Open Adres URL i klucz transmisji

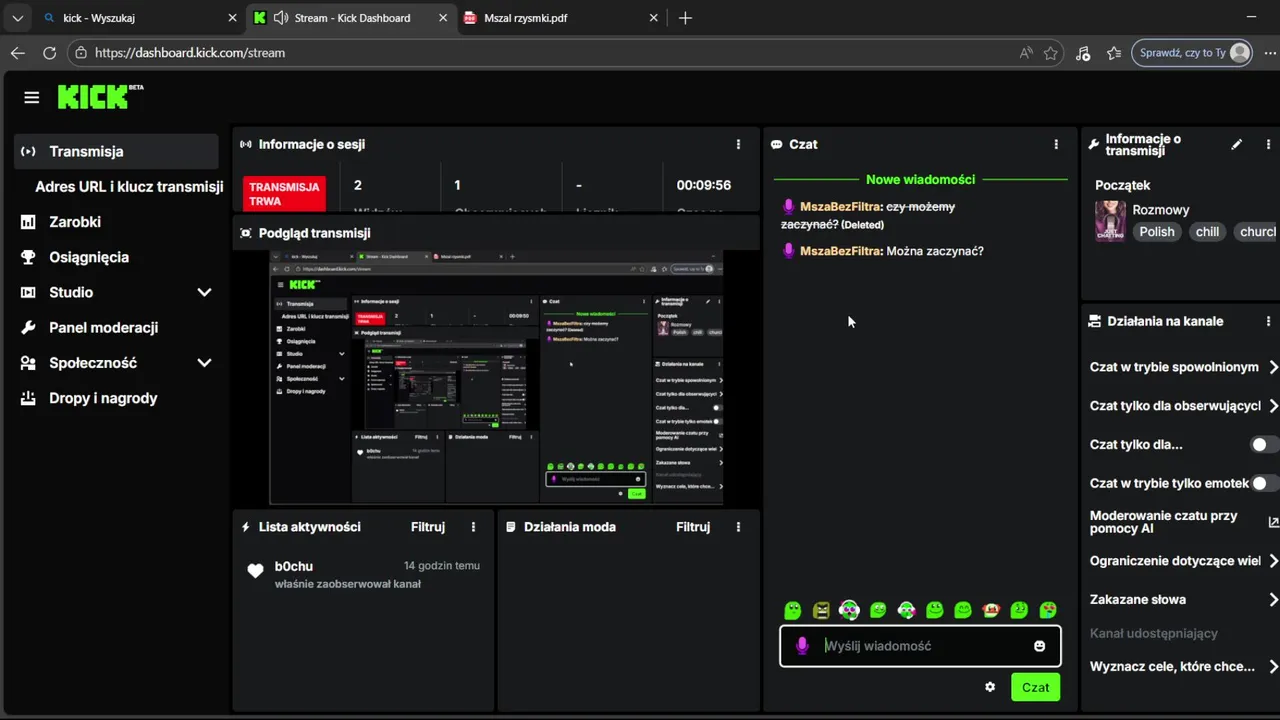[x=129, y=187]
